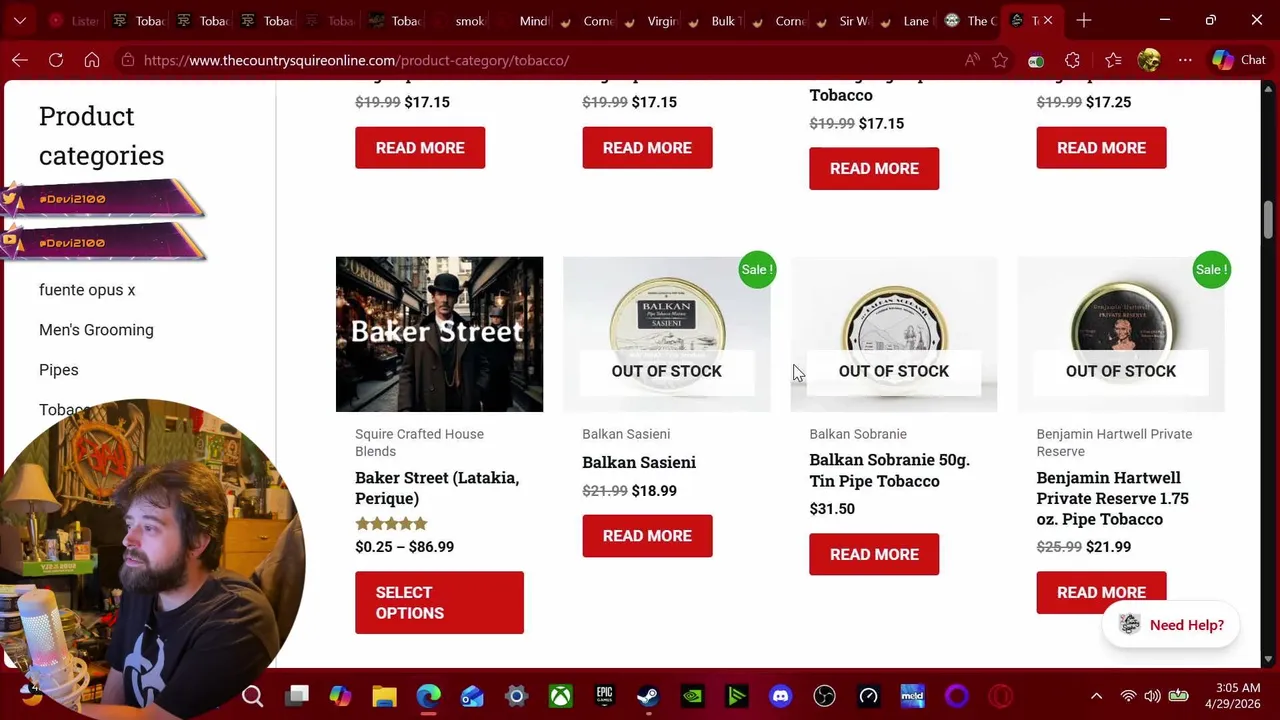Open browser settings and more menu
This screenshot has height=720, width=1280.
(1185, 60)
